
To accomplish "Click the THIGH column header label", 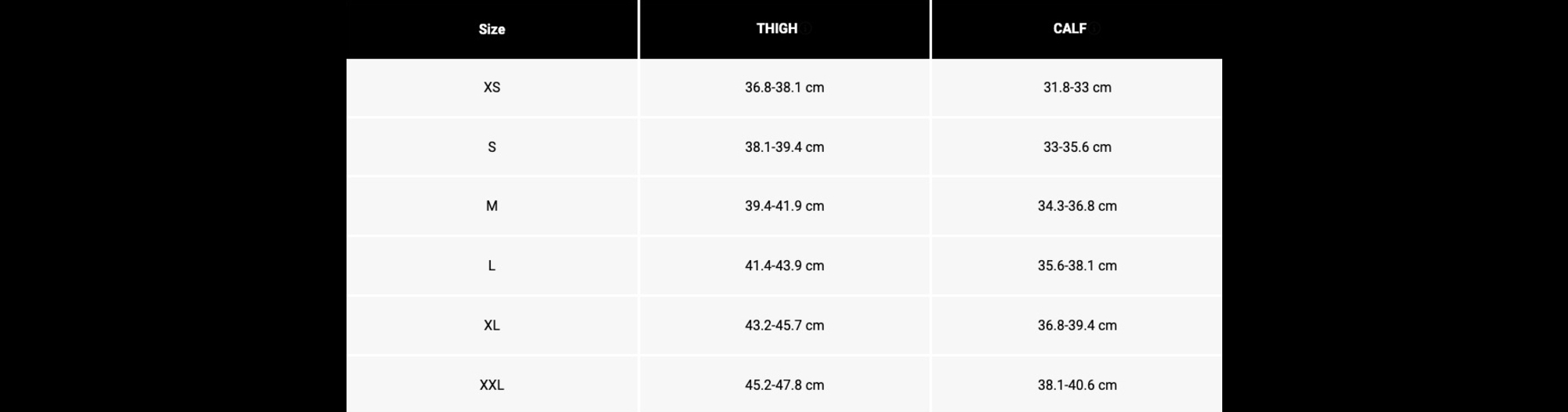I will [776, 28].
